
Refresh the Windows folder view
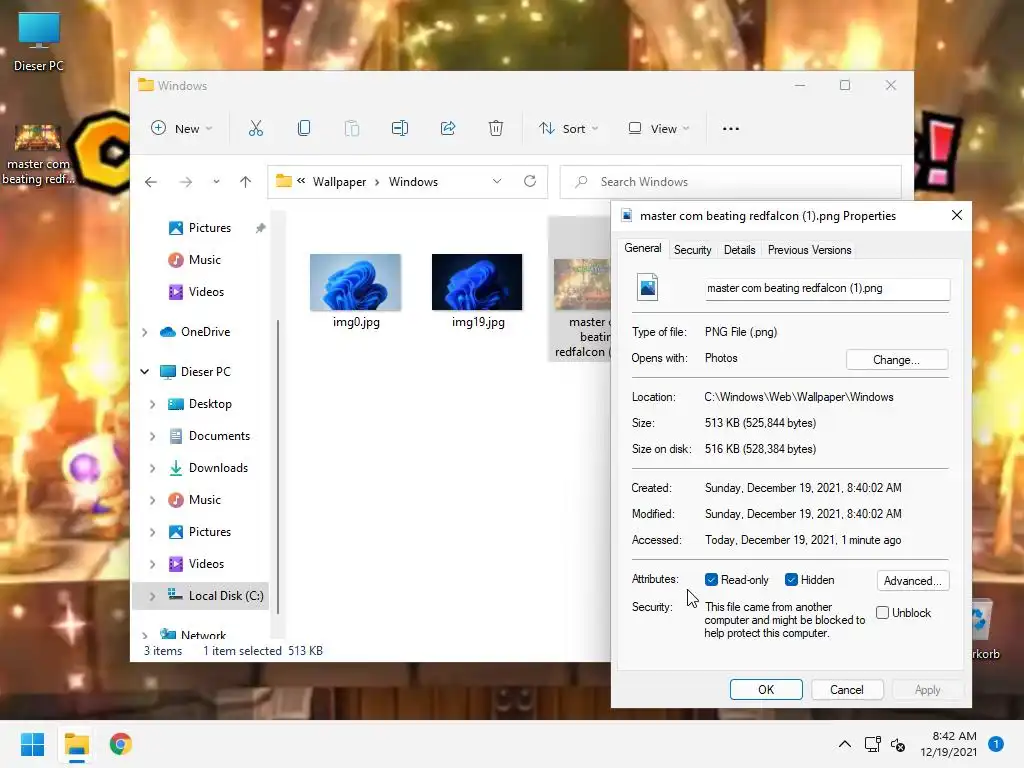tap(530, 182)
